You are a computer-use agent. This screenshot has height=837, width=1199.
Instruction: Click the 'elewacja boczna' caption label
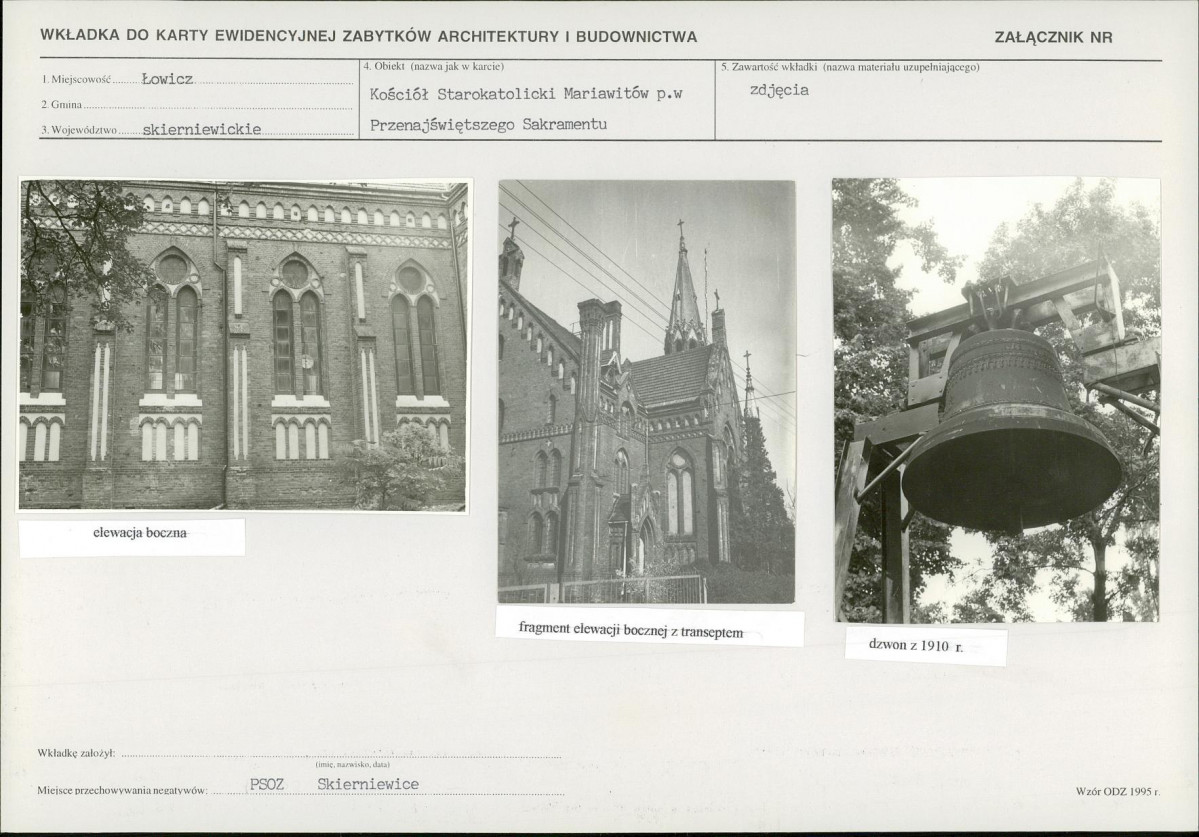tap(140, 533)
